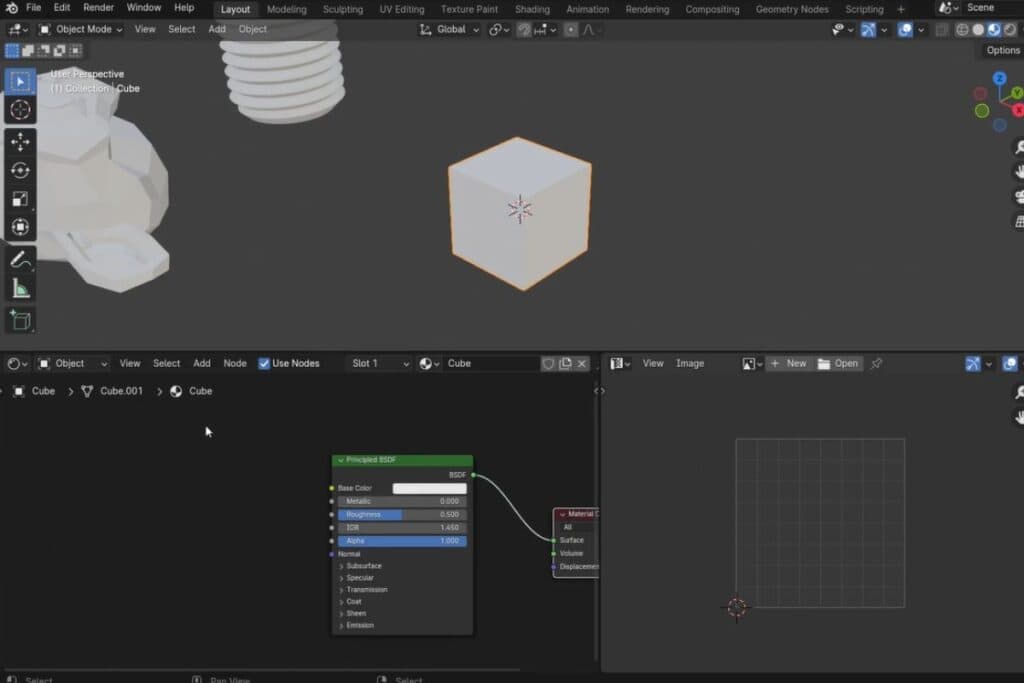This screenshot has height=683, width=1024.
Task: Switch to the Shading workspace tab
Action: [x=532, y=9]
